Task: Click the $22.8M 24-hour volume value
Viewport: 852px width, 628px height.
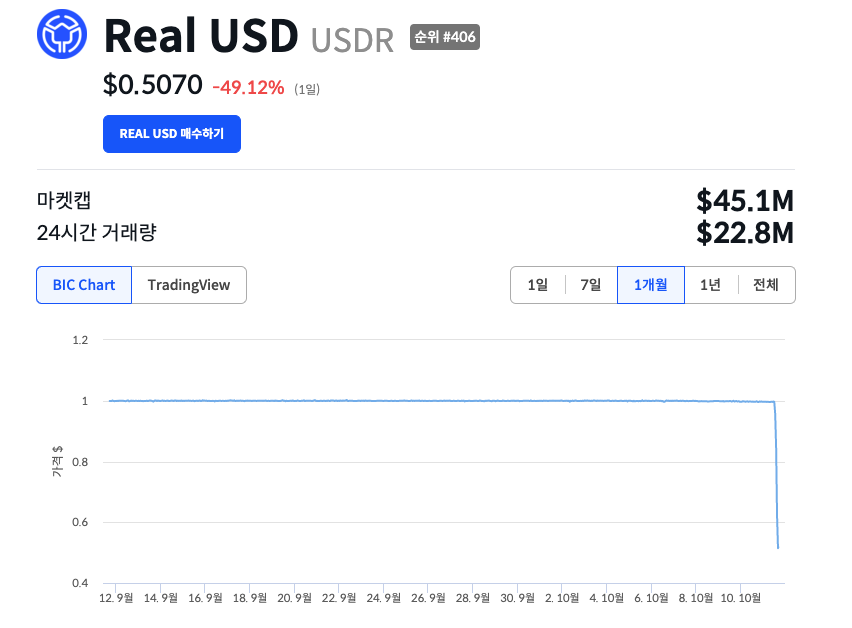Action: [745, 234]
